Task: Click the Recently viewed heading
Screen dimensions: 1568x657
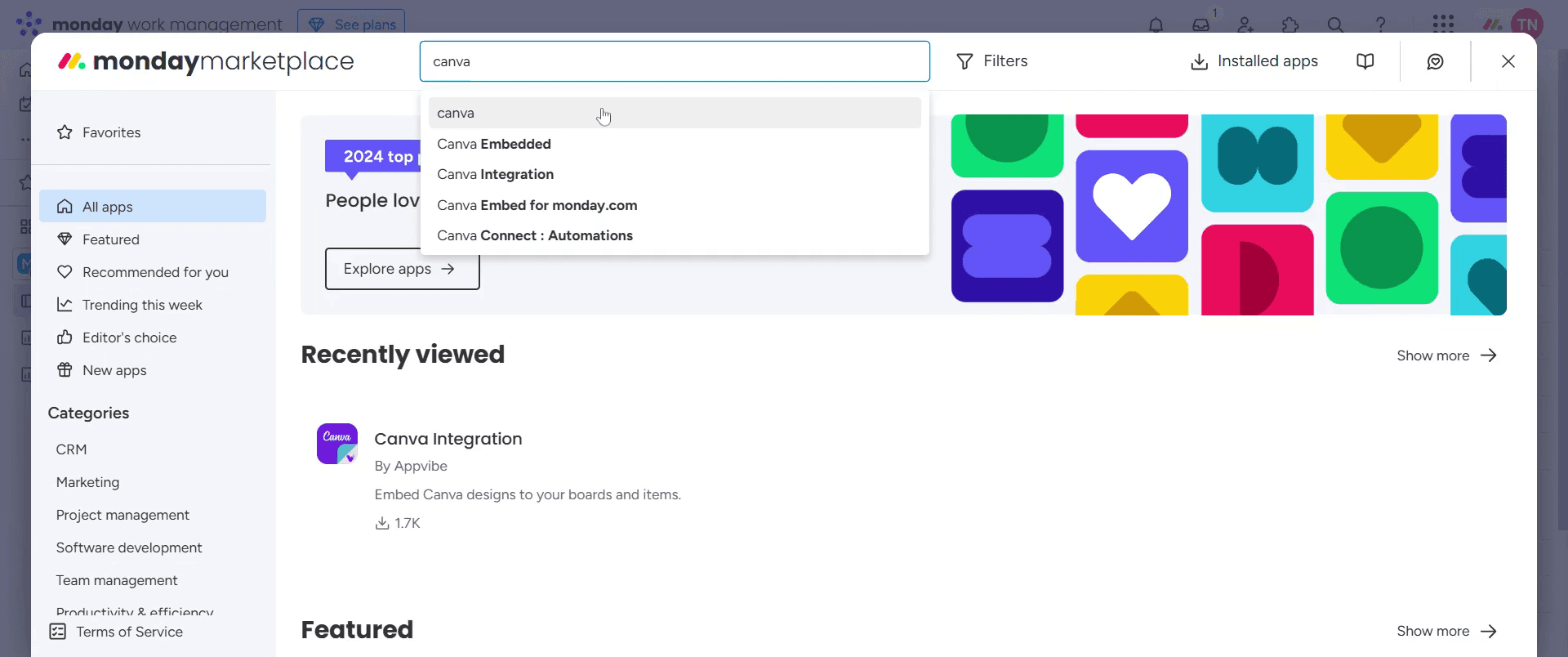Action: (x=403, y=355)
